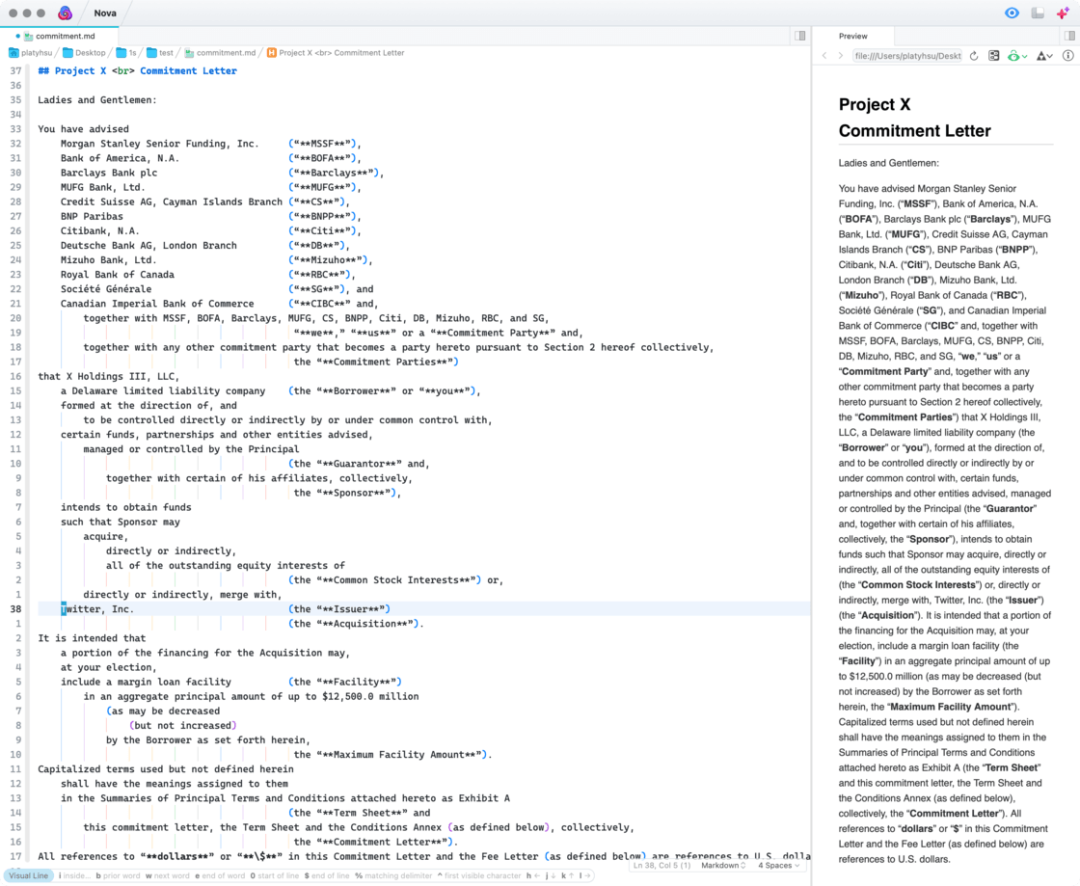Click the preview layout options icon

coord(993,56)
